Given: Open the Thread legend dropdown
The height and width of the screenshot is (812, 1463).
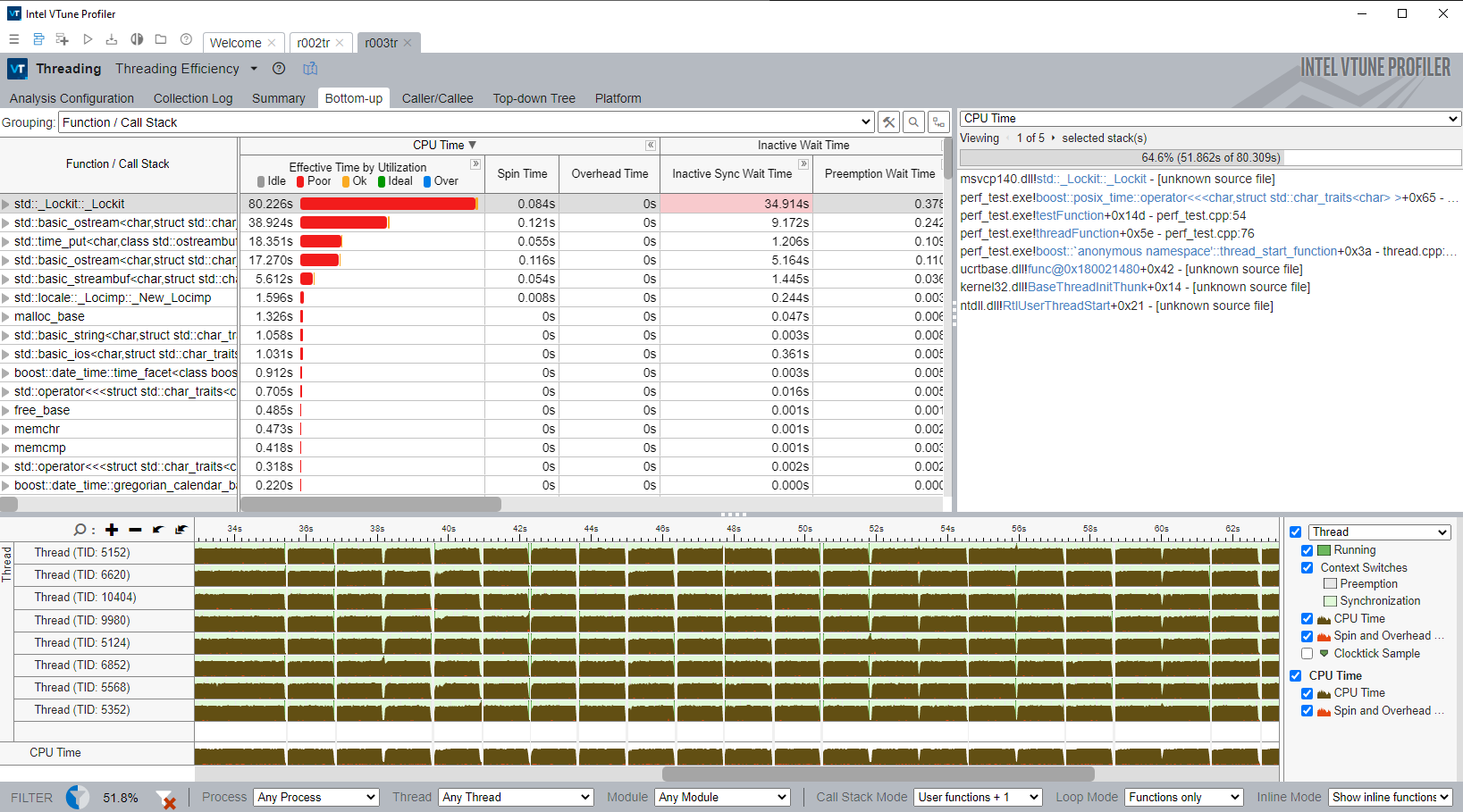Looking at the screenshot, I should point(1379,532).
